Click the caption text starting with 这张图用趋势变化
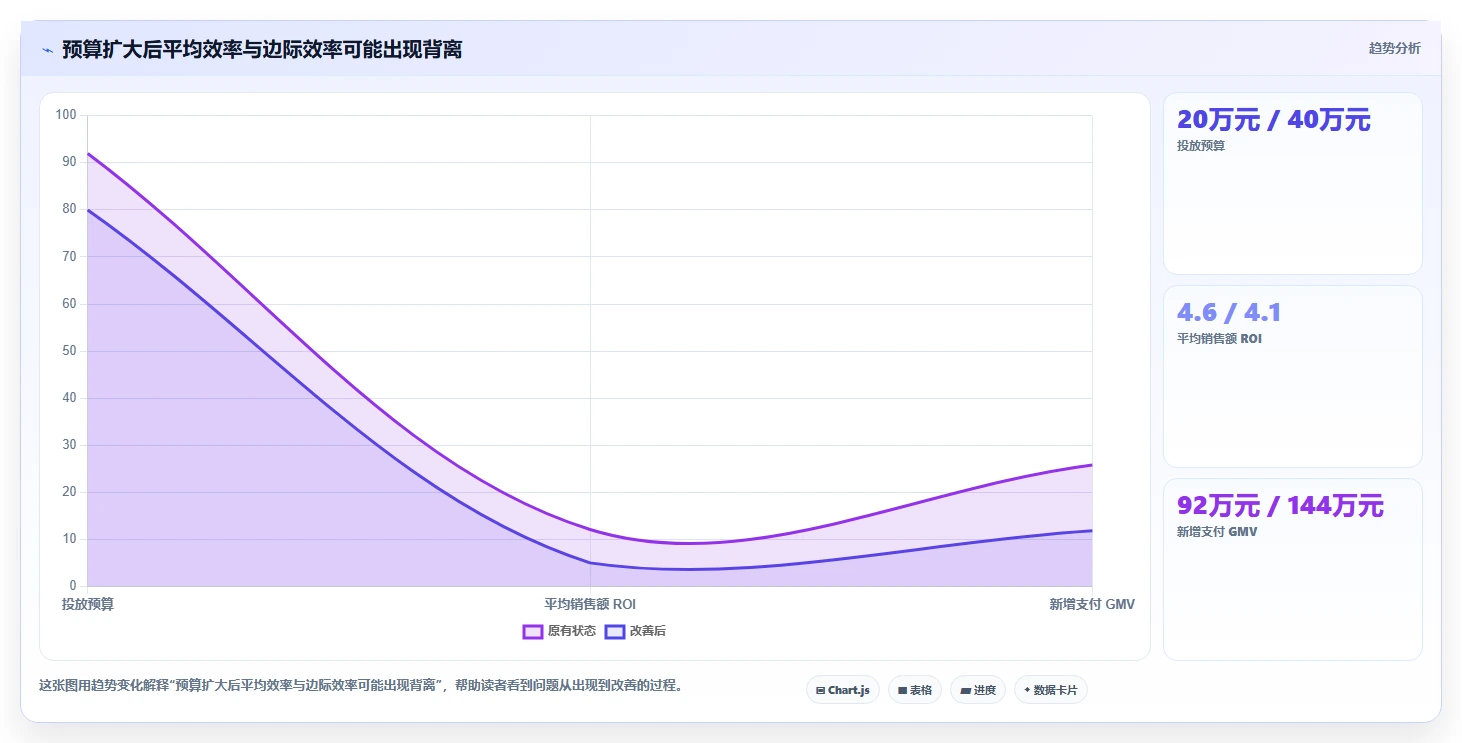This screenshot has height=743, width=1462. [x=360, y=686]
